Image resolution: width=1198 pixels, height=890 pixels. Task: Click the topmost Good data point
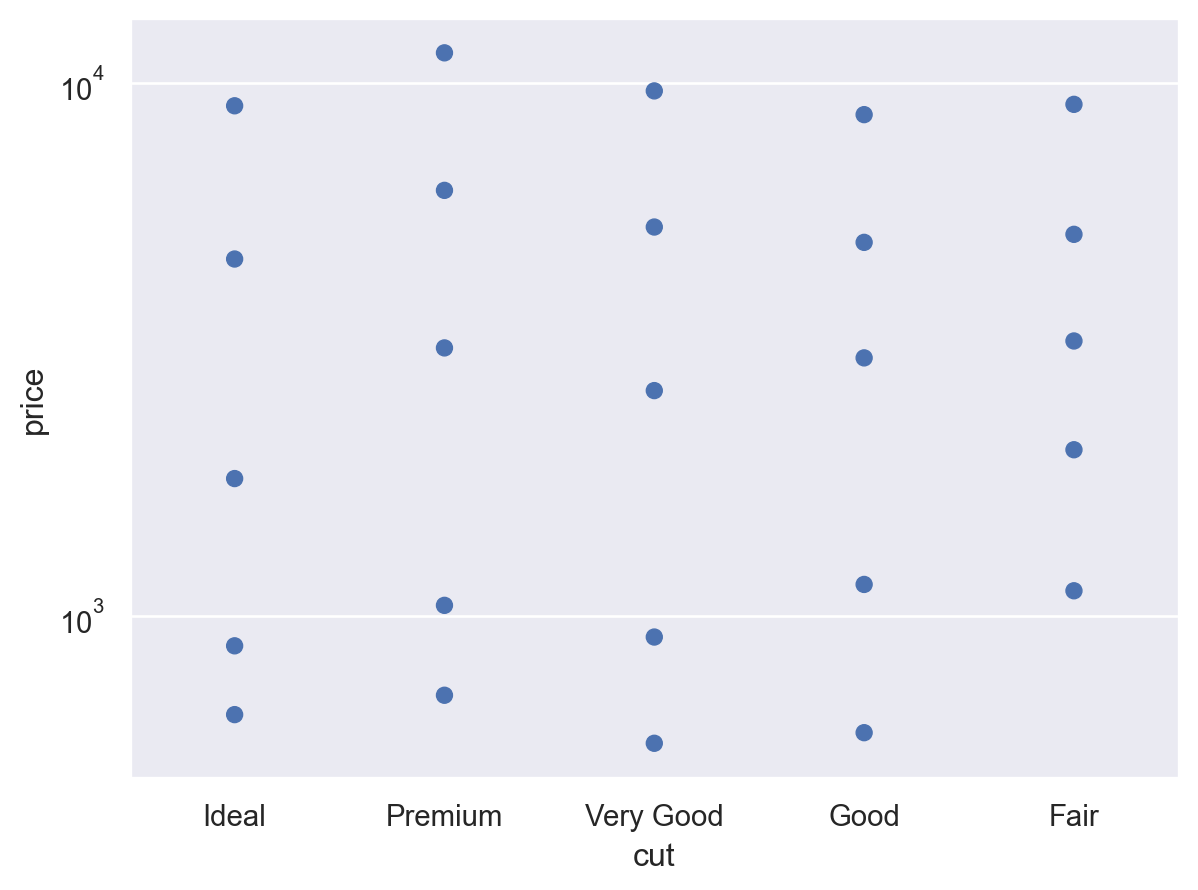(863, 115)
